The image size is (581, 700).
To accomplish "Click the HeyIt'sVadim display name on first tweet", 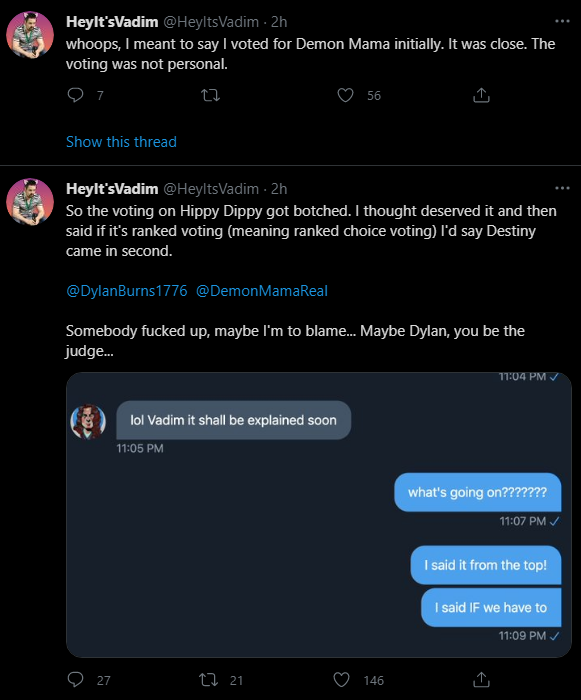I will click(112, 21).
